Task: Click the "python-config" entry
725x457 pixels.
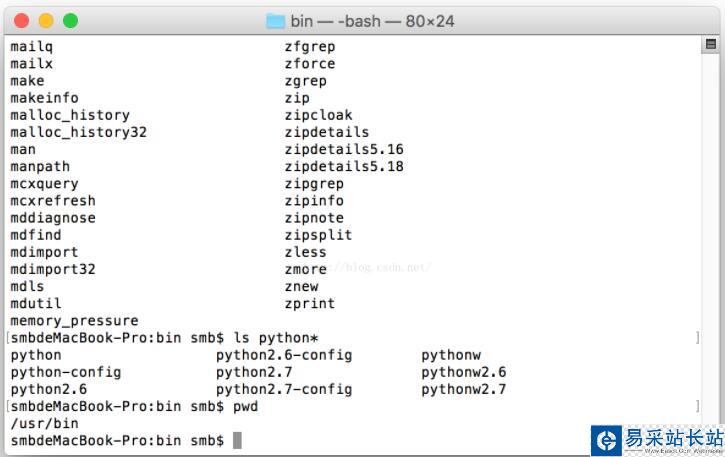Action: (x=66, y=372)
